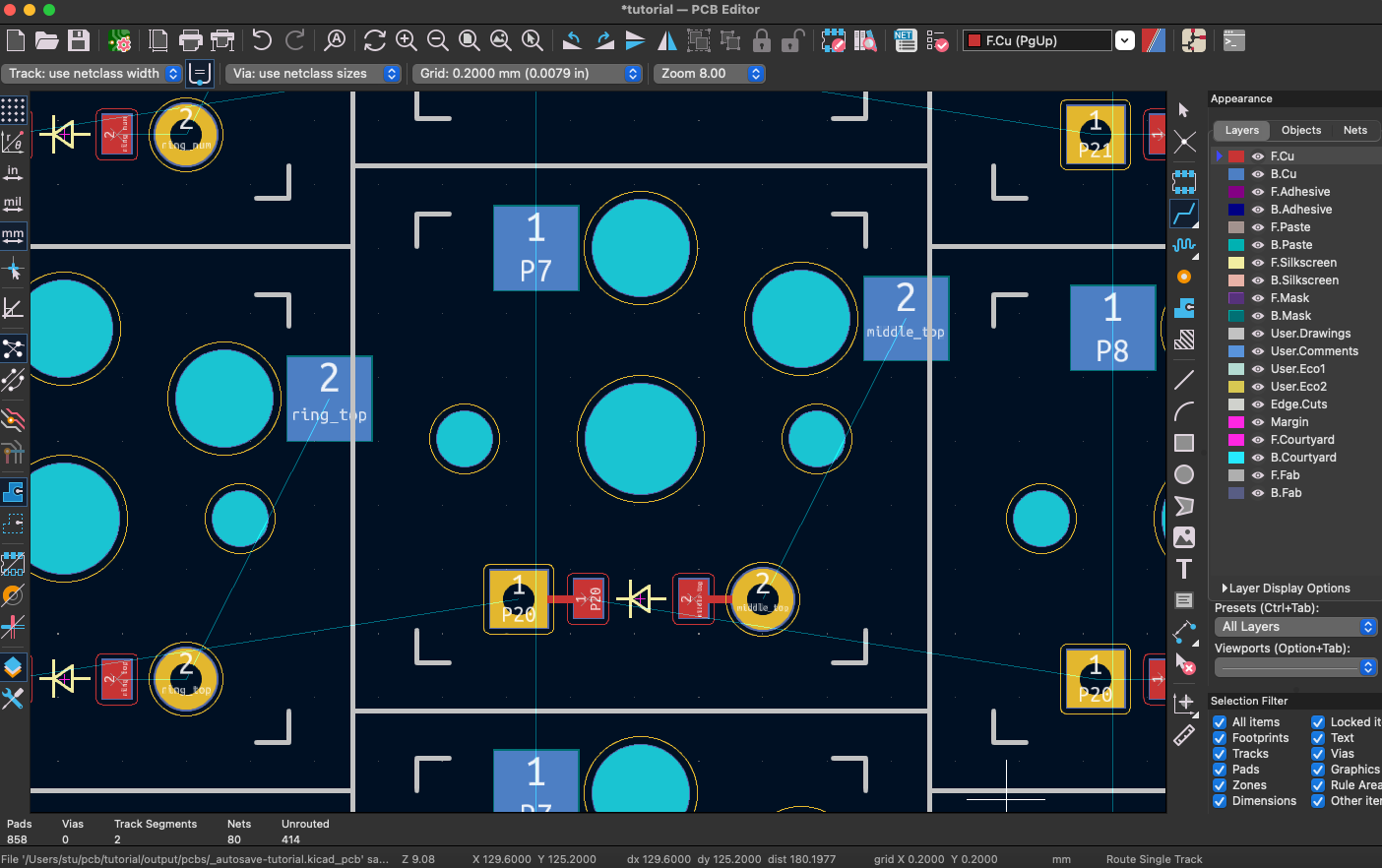1382x868 pixels.
Task: Open the Grid size dropdown
Action: coord(528,73)
